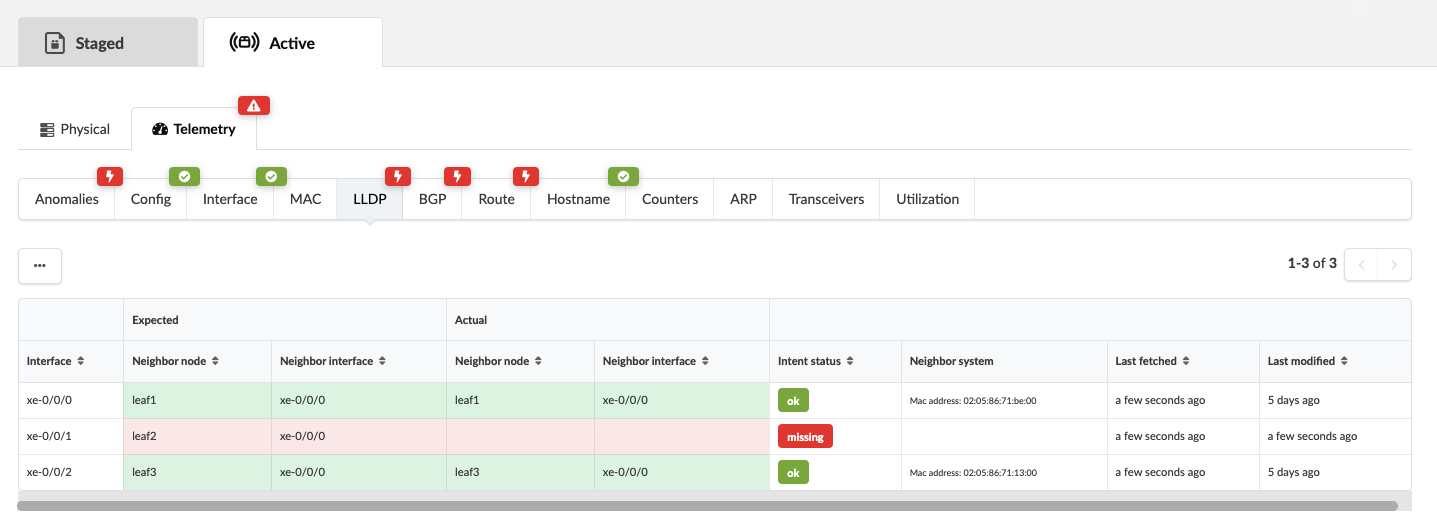Click the green check badge on Hostname
This screenshot has height=531, width=1437.
623,177
